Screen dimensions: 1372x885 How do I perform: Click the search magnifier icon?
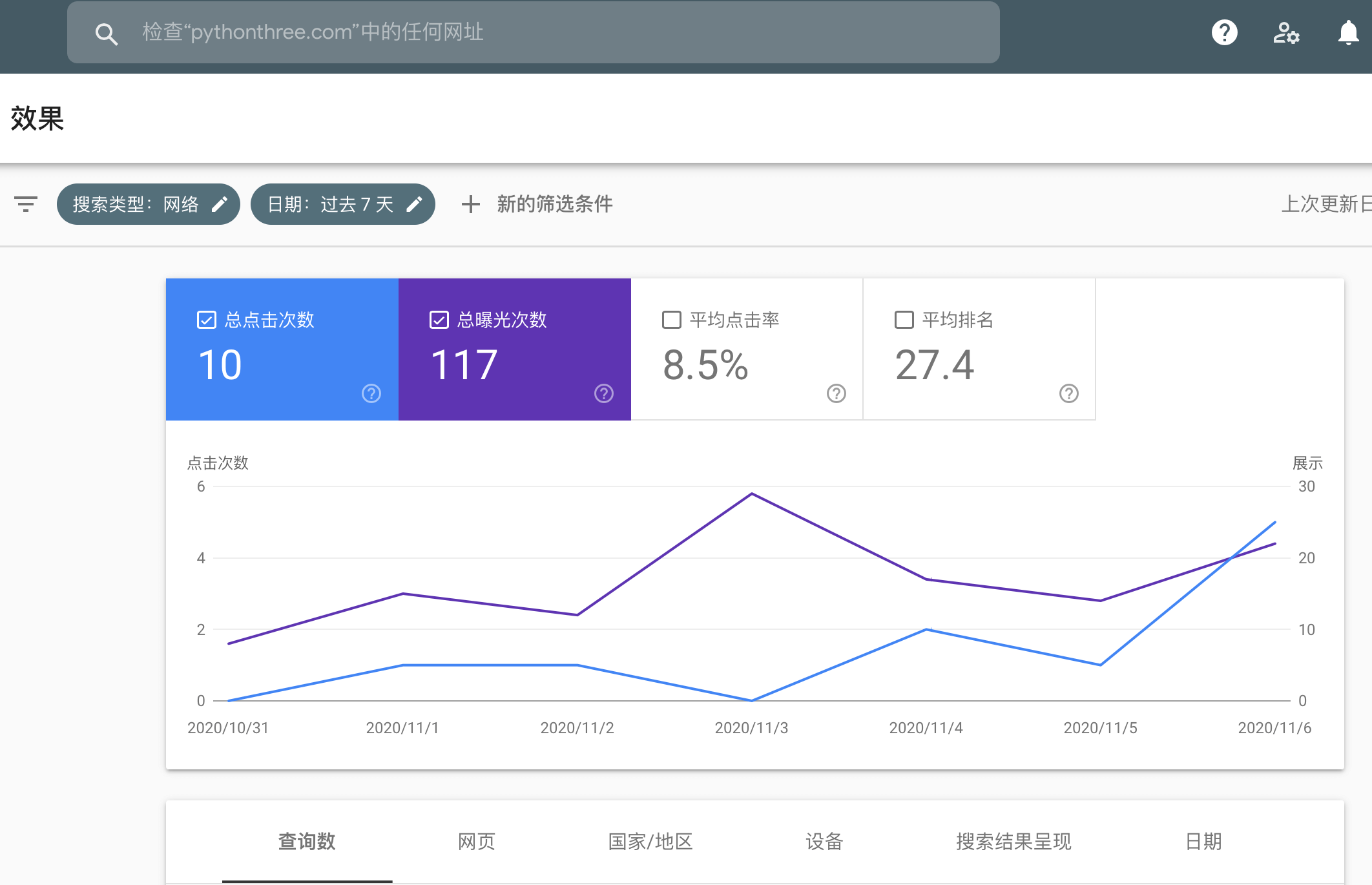[106, 34]
